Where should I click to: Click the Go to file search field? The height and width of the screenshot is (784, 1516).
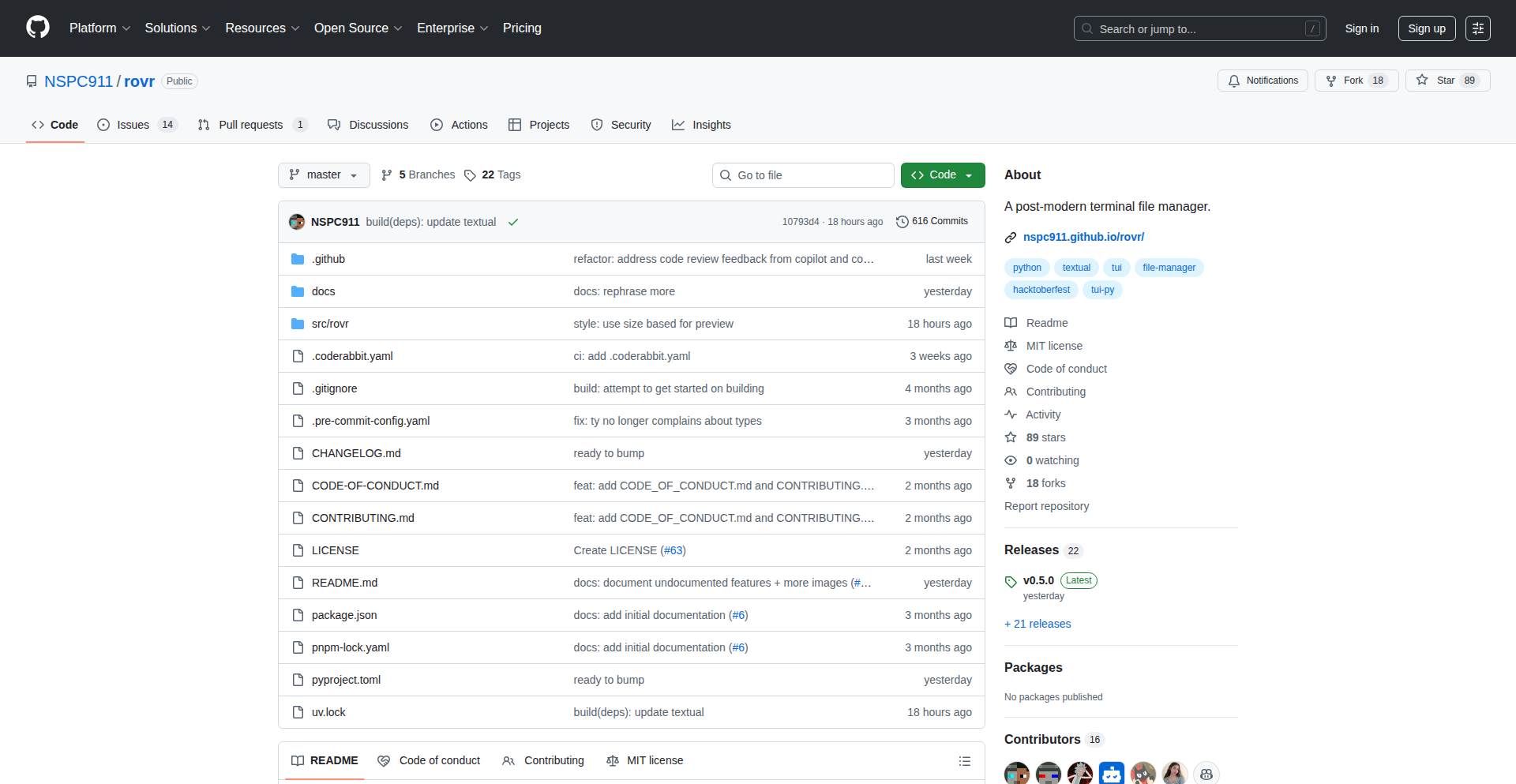tap(803, 175)
